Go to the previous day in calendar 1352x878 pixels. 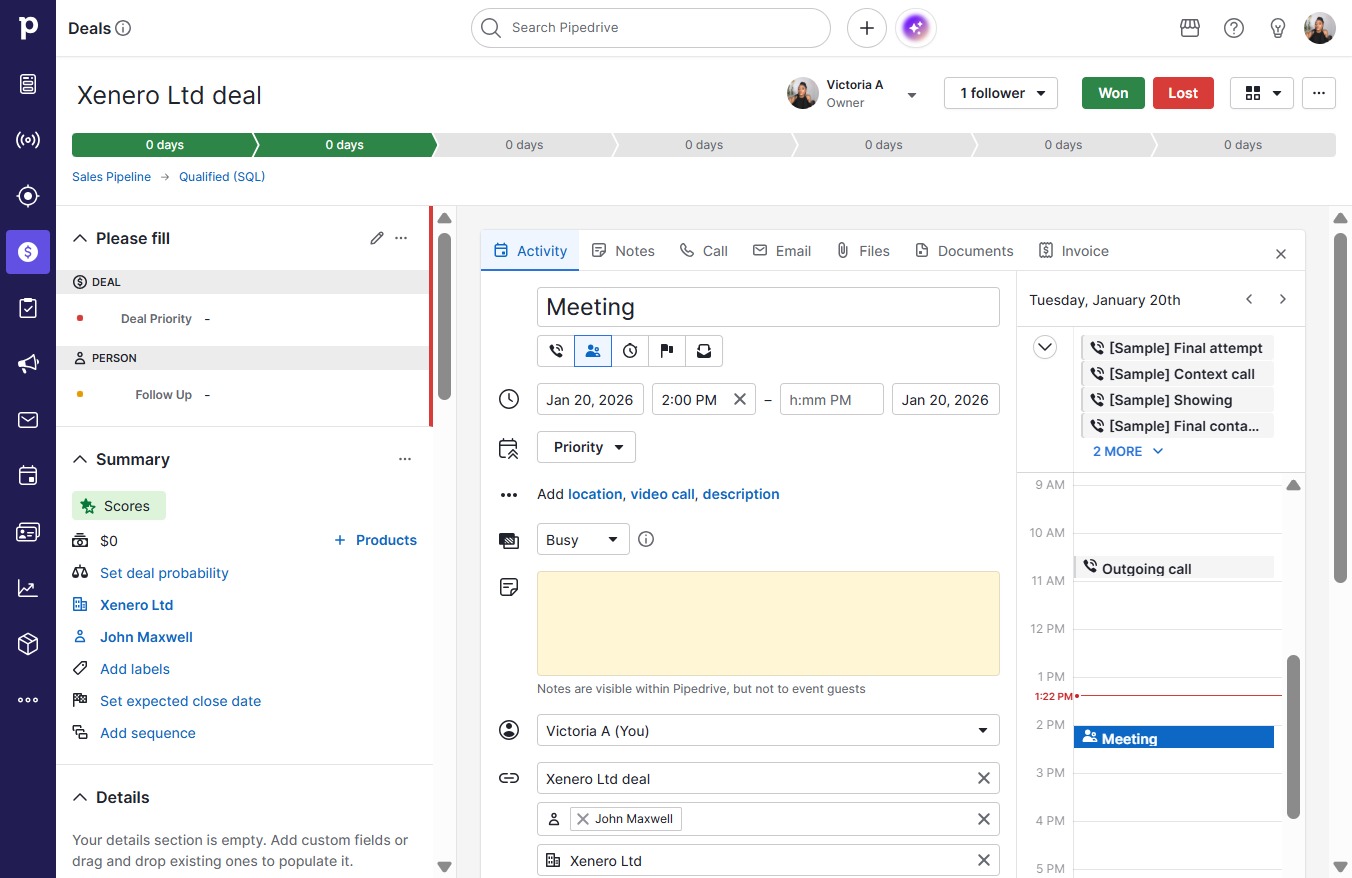(1249, 299)
